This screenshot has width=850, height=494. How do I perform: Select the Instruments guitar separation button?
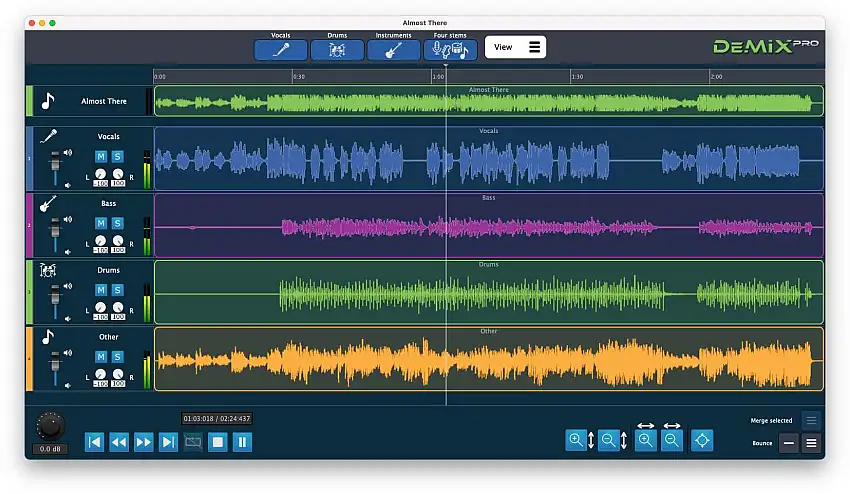393,50
